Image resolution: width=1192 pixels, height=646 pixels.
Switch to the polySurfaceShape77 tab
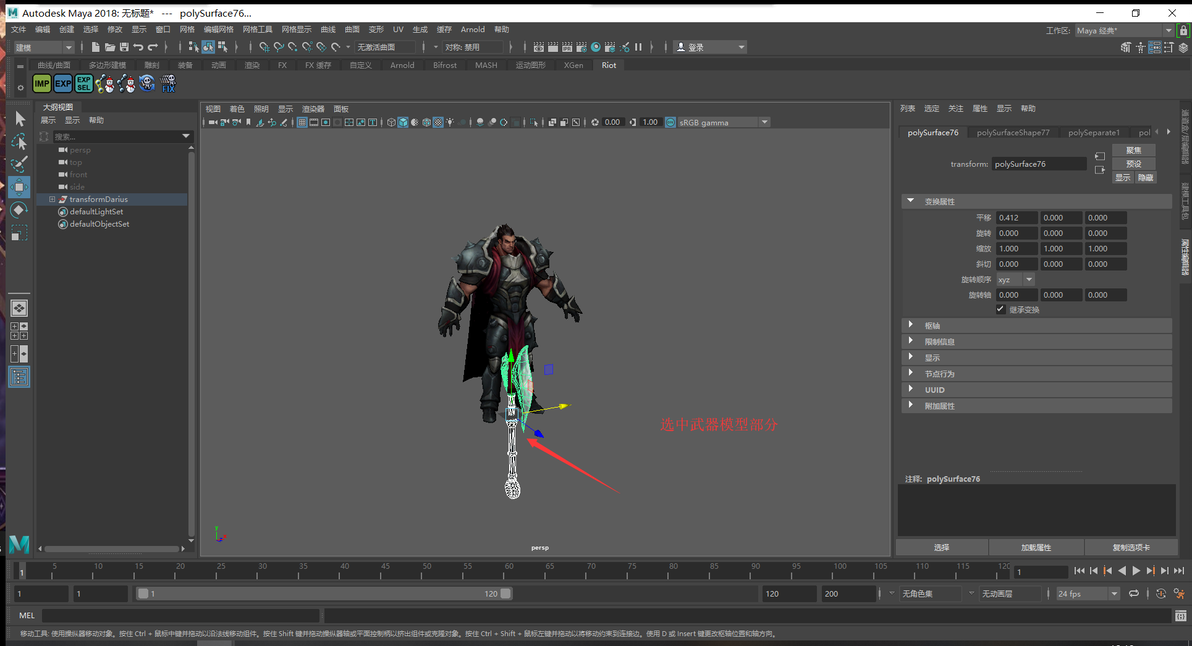1013,132
